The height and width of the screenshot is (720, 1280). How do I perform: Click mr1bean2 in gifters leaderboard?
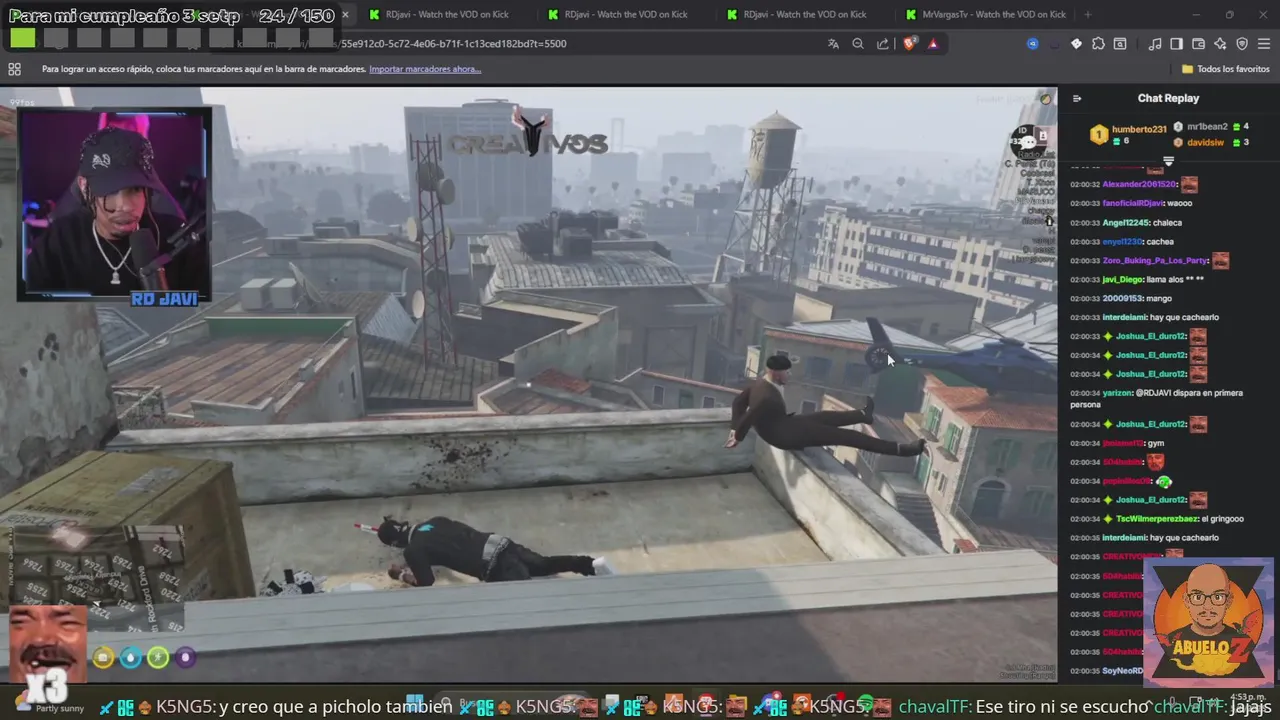(x=1207, y=127)
